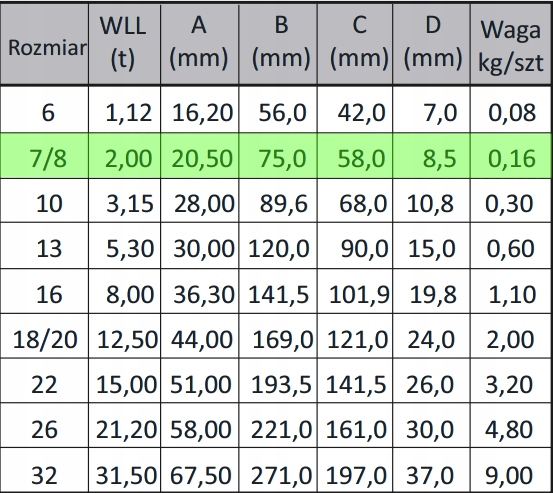Select the D (mm) header cell
Screen dimensions: 553x493
tap(431, 44)
